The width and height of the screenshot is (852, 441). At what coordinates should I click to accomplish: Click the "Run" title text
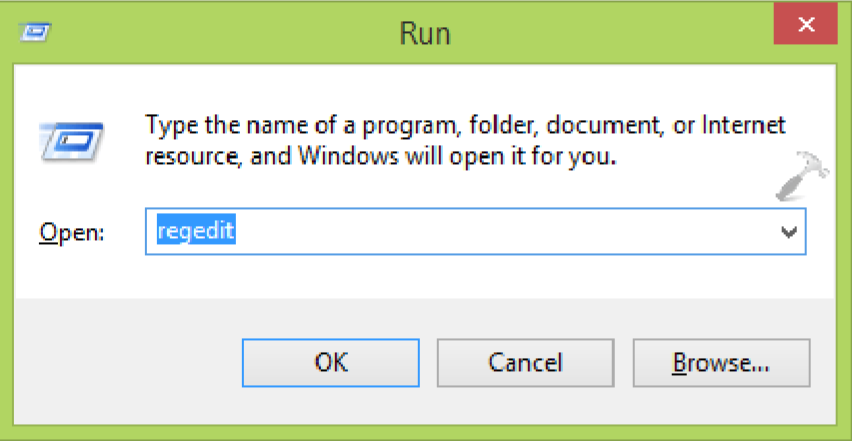(425, 33)
